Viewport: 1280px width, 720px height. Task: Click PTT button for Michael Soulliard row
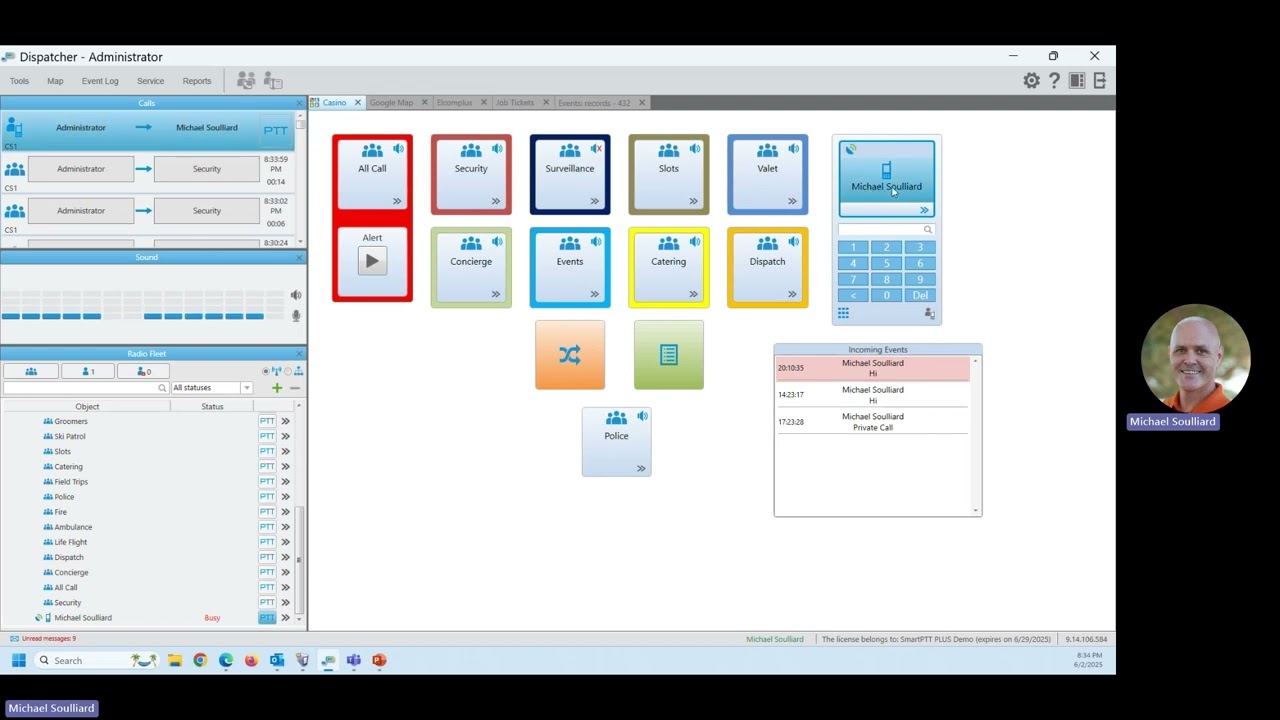(267, 618)
